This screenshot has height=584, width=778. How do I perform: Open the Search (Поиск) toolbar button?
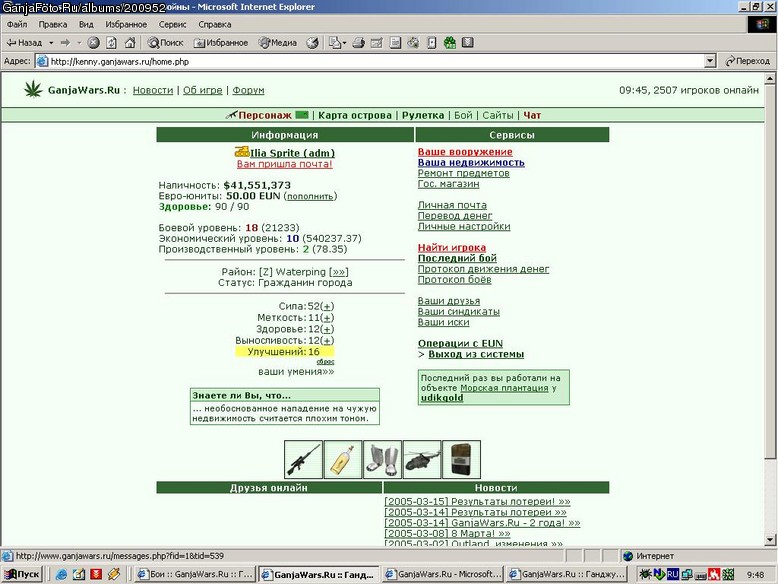coord(166,43)
